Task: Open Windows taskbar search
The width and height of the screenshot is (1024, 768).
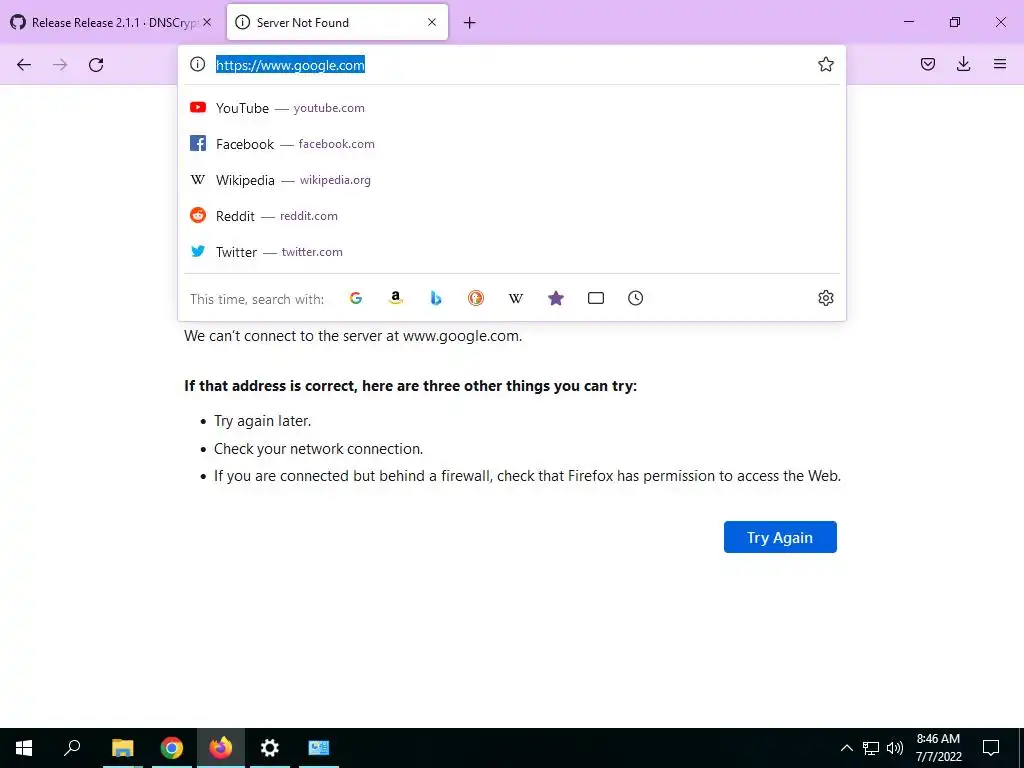Action: 72,748
